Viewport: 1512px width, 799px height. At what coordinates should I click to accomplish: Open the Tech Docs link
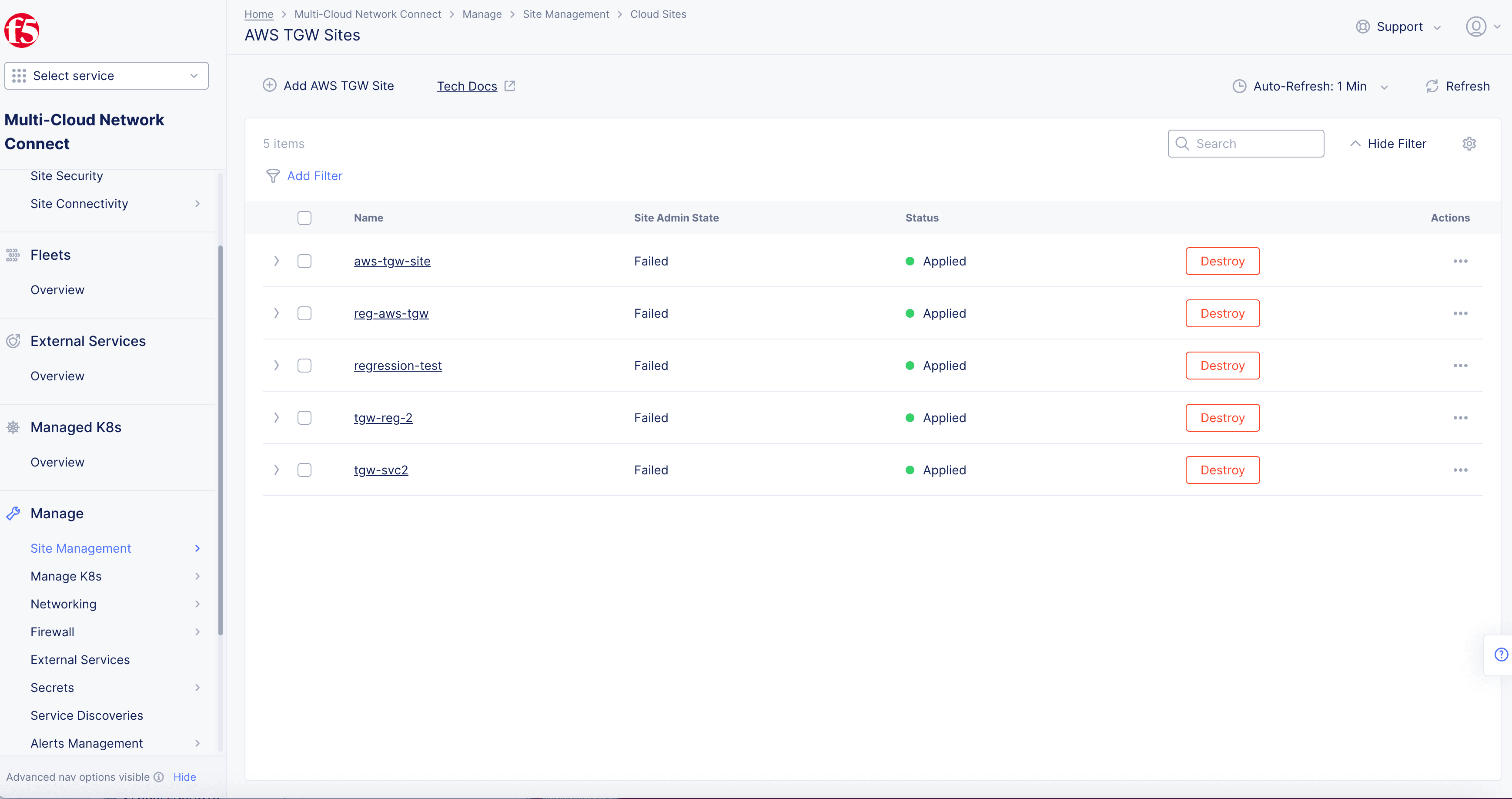point(467,86)
